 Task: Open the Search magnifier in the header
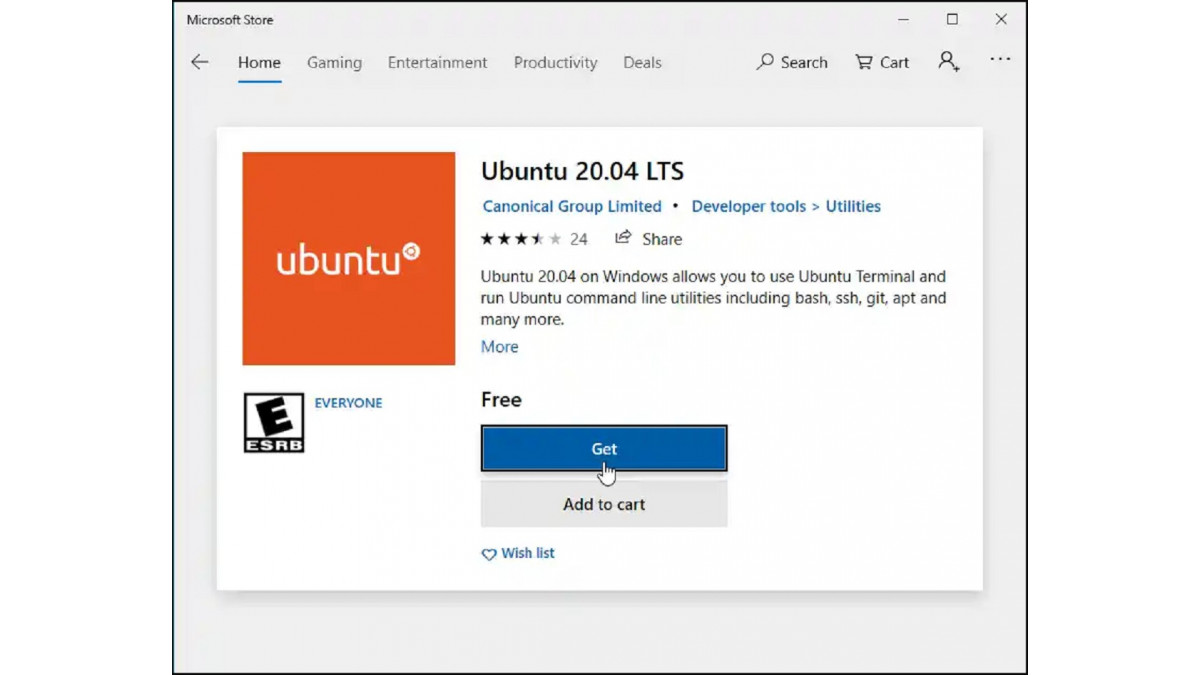pos(792,62)
